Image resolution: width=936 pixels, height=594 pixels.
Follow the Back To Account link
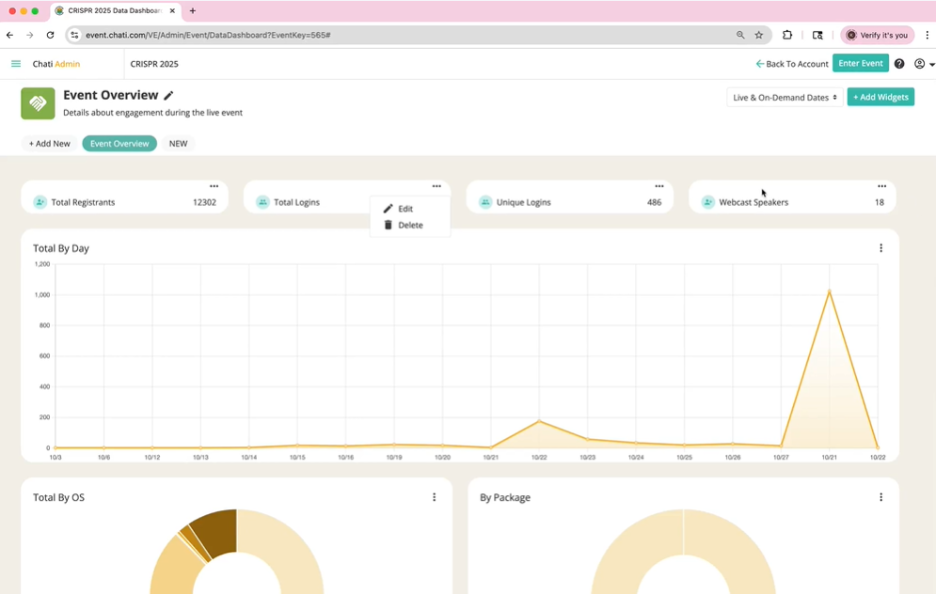click(x=792, y=64)
